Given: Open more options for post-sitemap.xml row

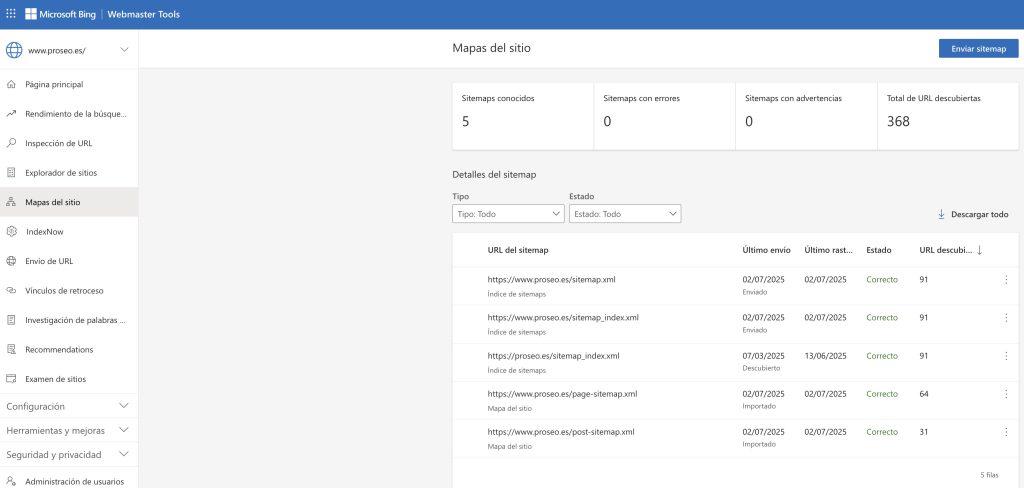Looking at the screenshot, I should point(1006,432).
